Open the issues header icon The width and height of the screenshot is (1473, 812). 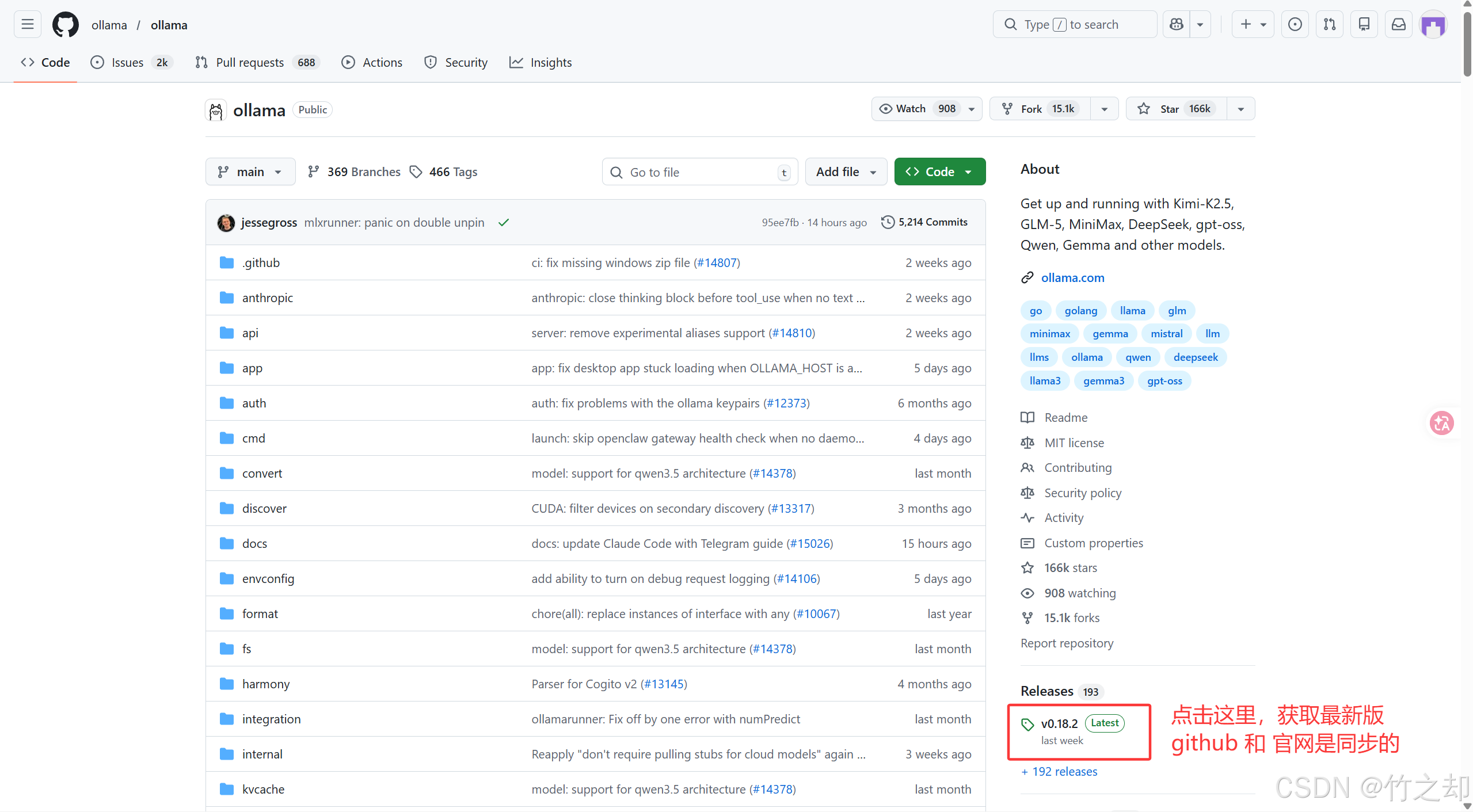(x=1295, y=25)
